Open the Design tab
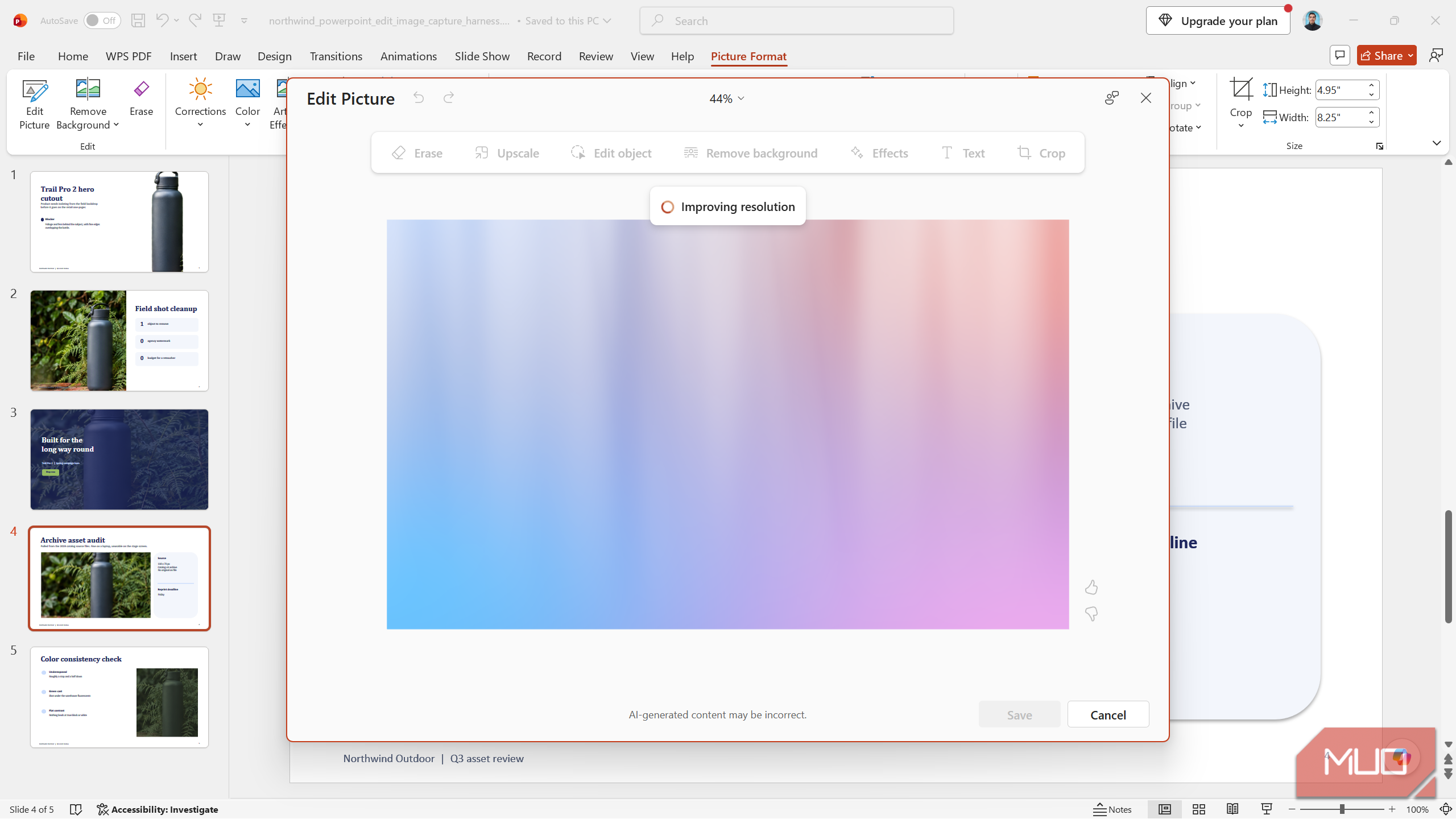The height and width of the screenshot is (819, 1456). point(275,56)
